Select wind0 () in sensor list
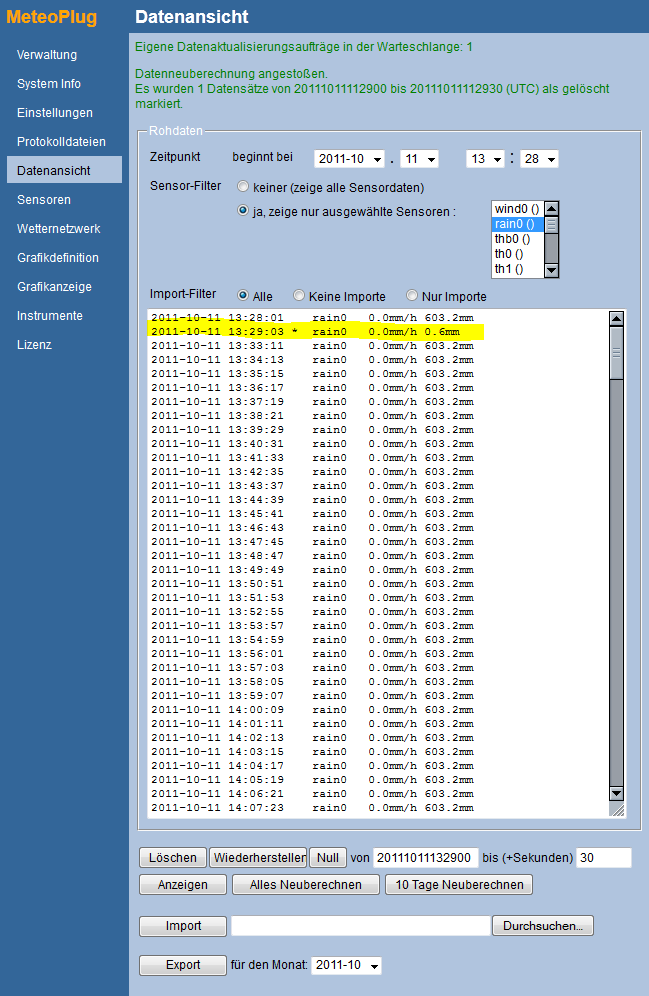649x996 pixels. point(518,209)
